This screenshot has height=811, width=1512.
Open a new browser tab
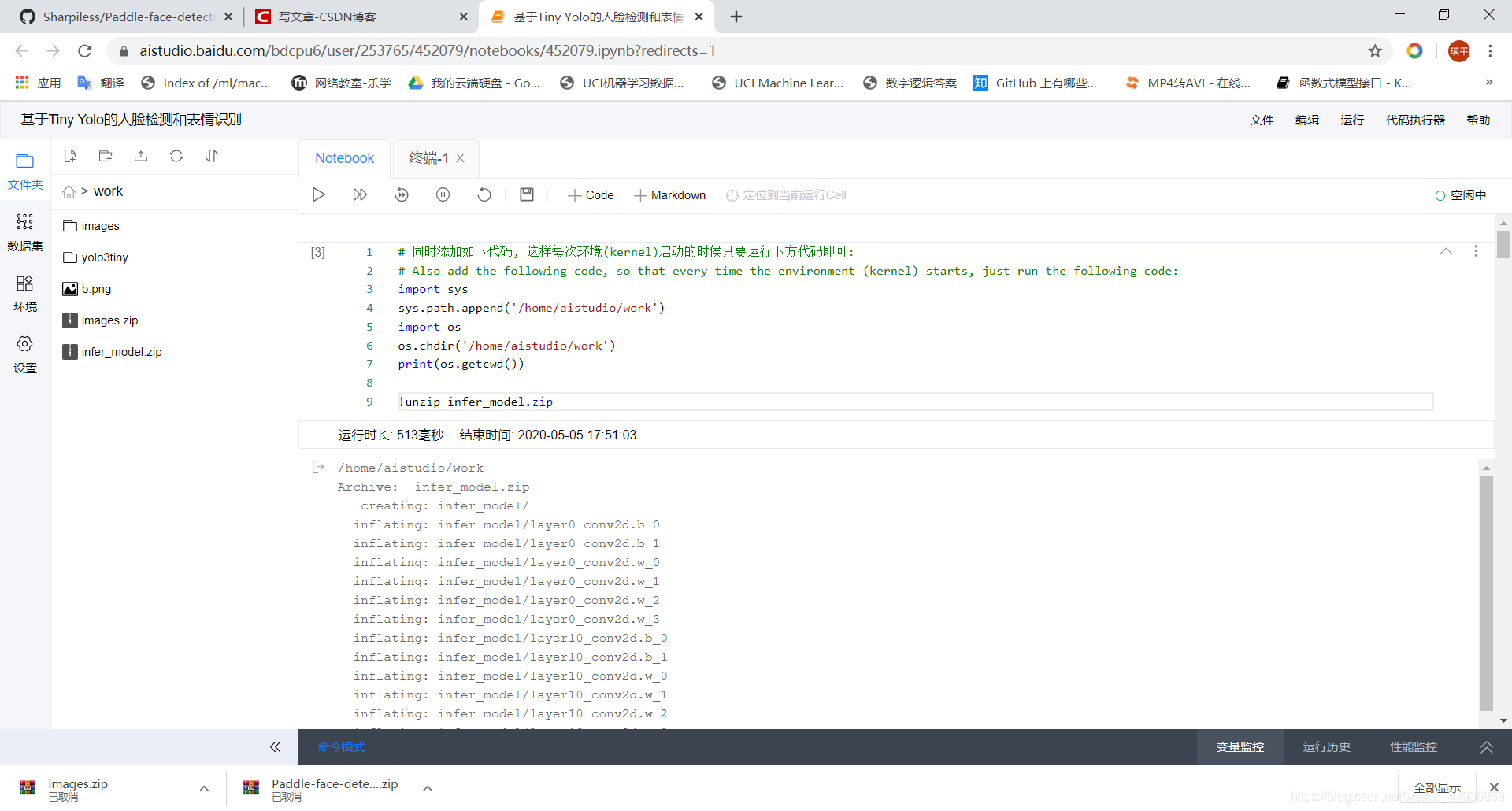(736, 17)
